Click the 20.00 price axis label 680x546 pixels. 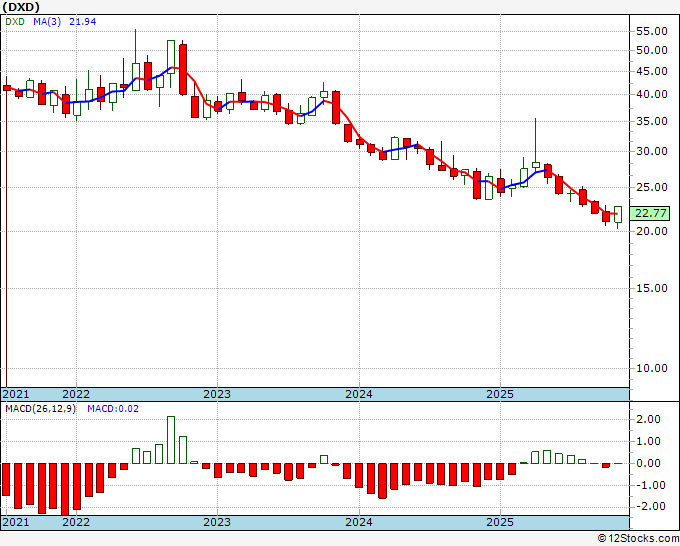[651, 231]
